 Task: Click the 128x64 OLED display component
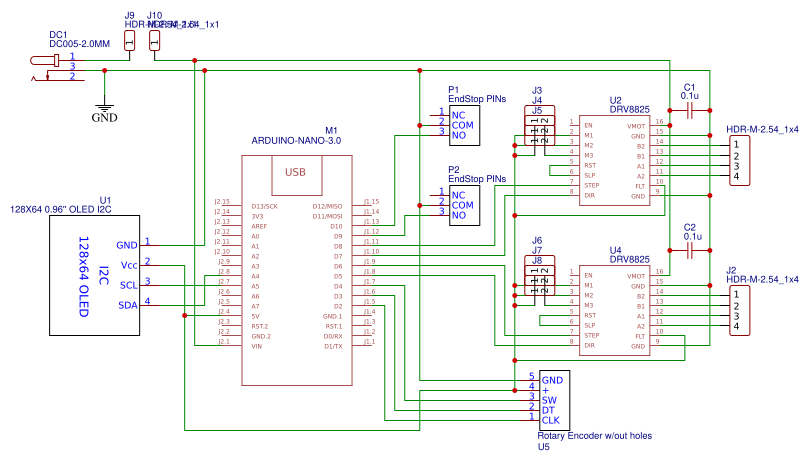[x=94, y=275]
